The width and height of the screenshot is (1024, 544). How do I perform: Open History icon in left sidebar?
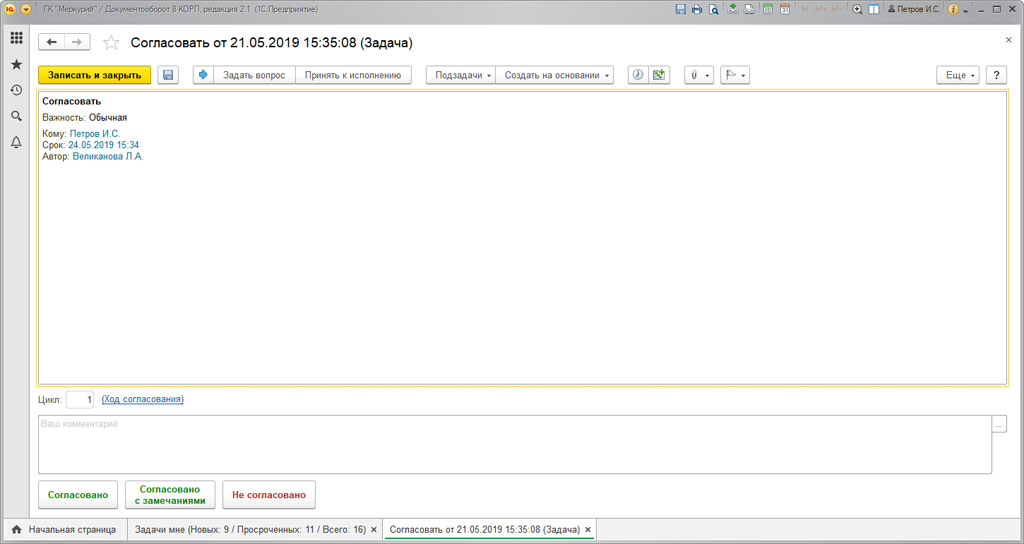click(x=16, y=90)
